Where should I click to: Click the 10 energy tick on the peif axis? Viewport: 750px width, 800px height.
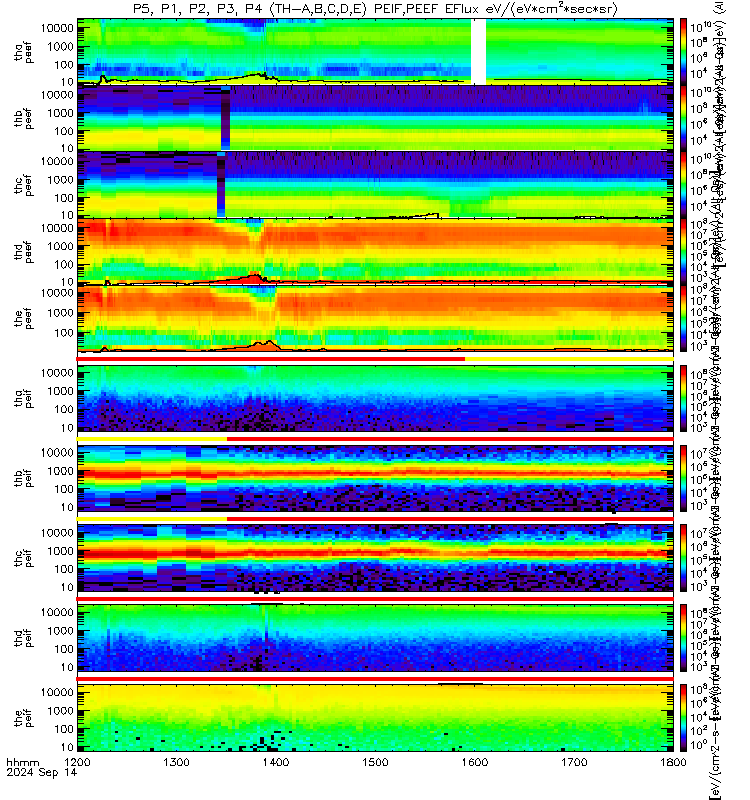(67, 747)
